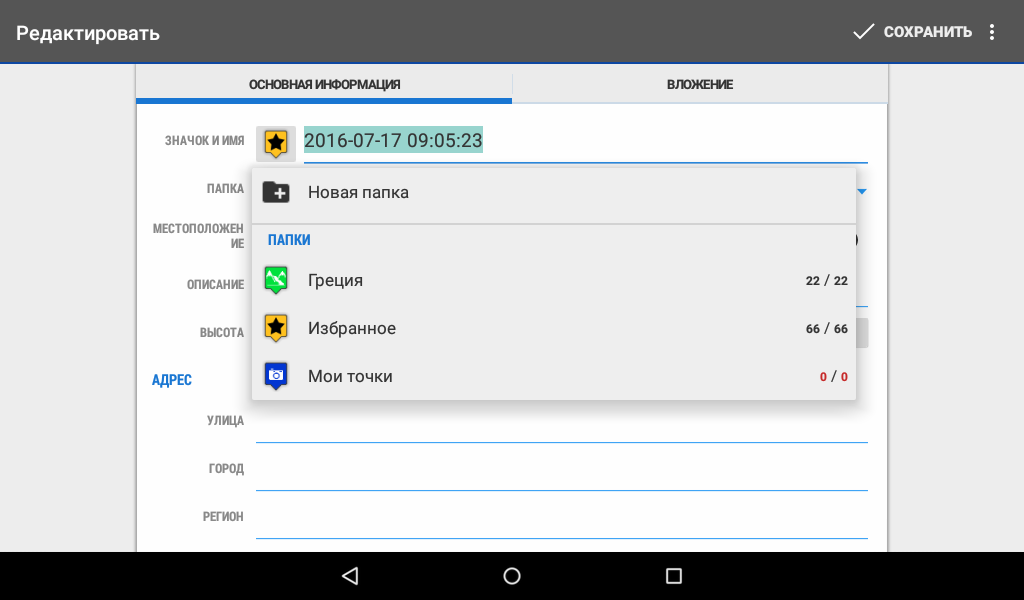The height and width of the screenshot is (600, 1024).
Task: Click the new folder plus icon
Action: point(276,192)
